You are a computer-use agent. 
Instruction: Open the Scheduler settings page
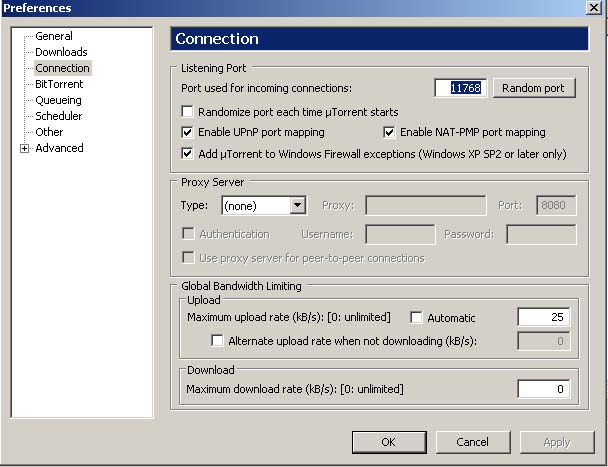coord(59,116)
